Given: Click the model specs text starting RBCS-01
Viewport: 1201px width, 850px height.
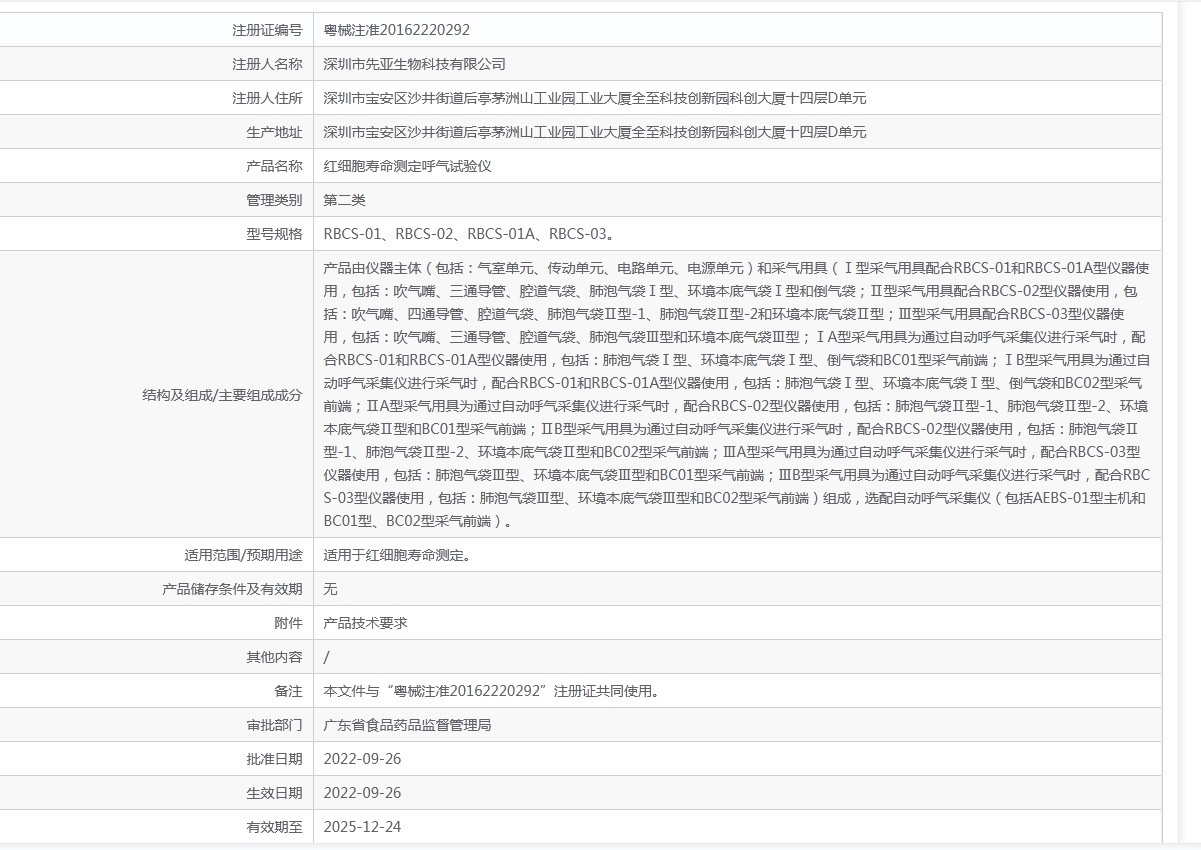Looking at the screenshot, I should tap(468, 234).
